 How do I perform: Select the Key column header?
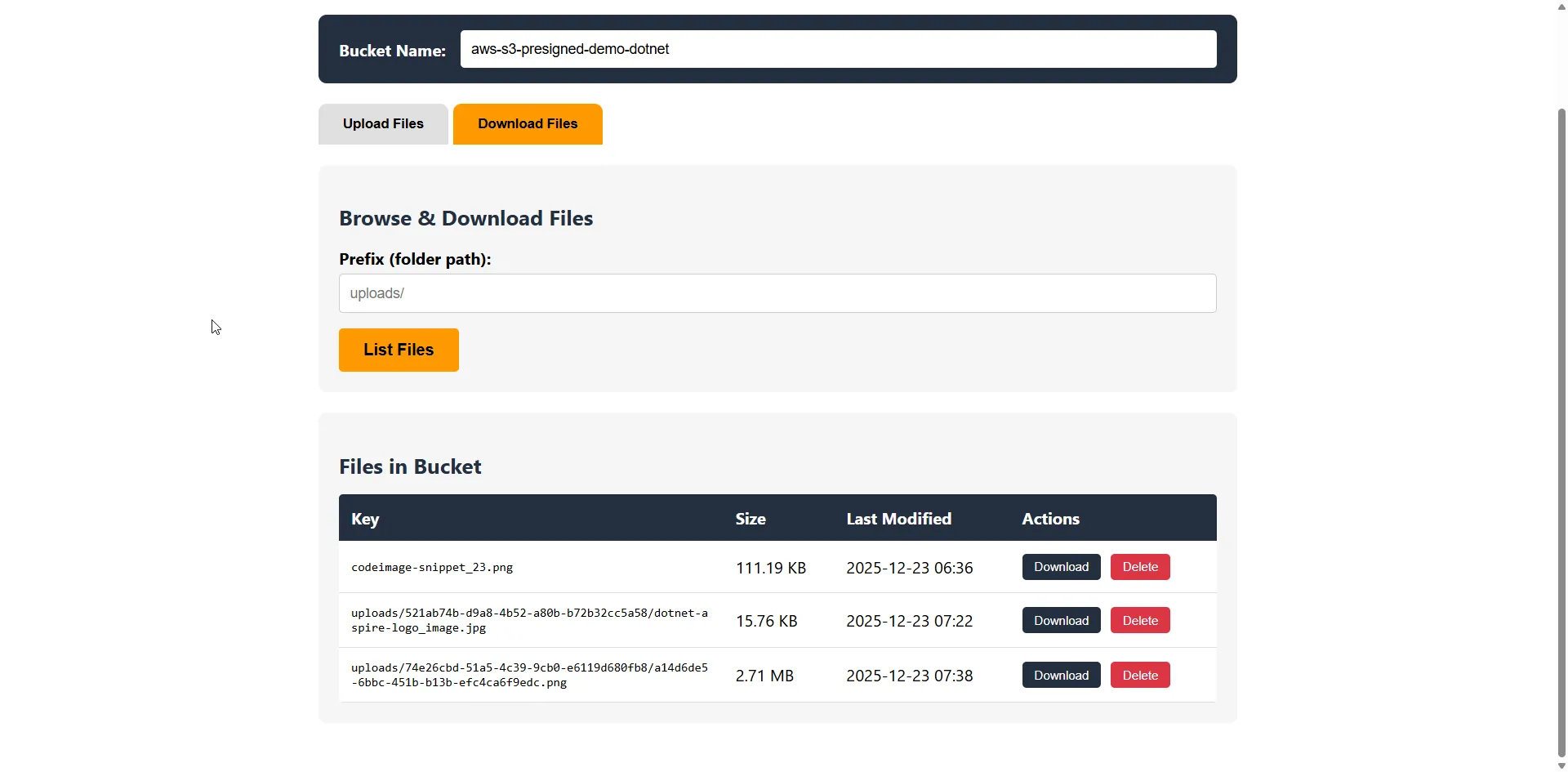pyautogui.click(x=364, y=518)
